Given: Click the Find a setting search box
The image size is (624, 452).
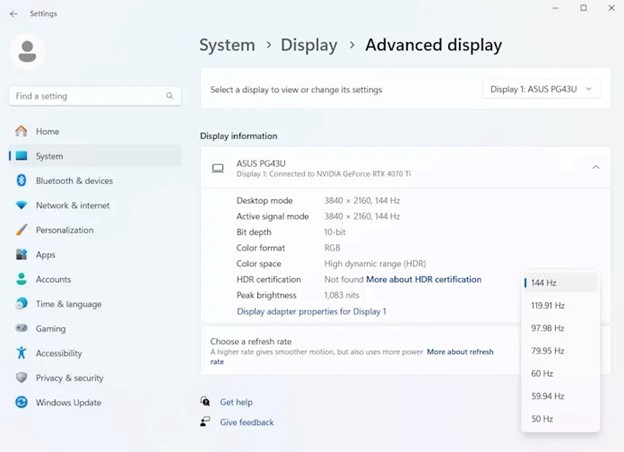Looking at the screenshot, I should click(x=88, y=96).
